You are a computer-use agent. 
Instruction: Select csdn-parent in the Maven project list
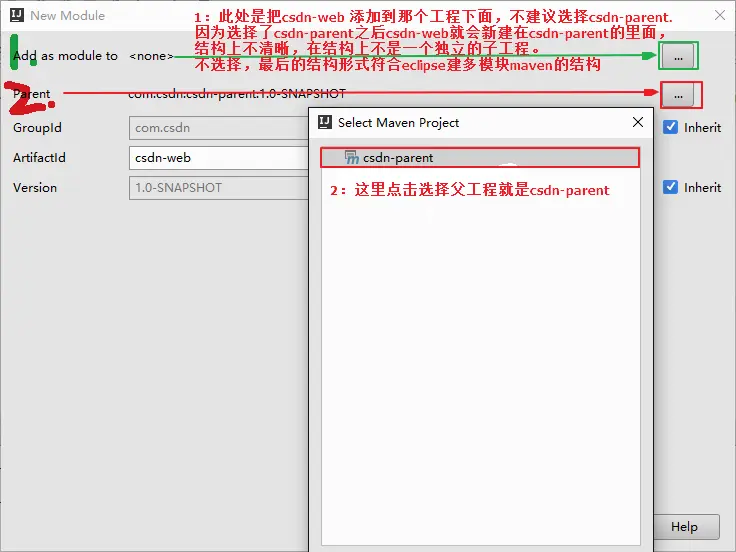[480, 158]
